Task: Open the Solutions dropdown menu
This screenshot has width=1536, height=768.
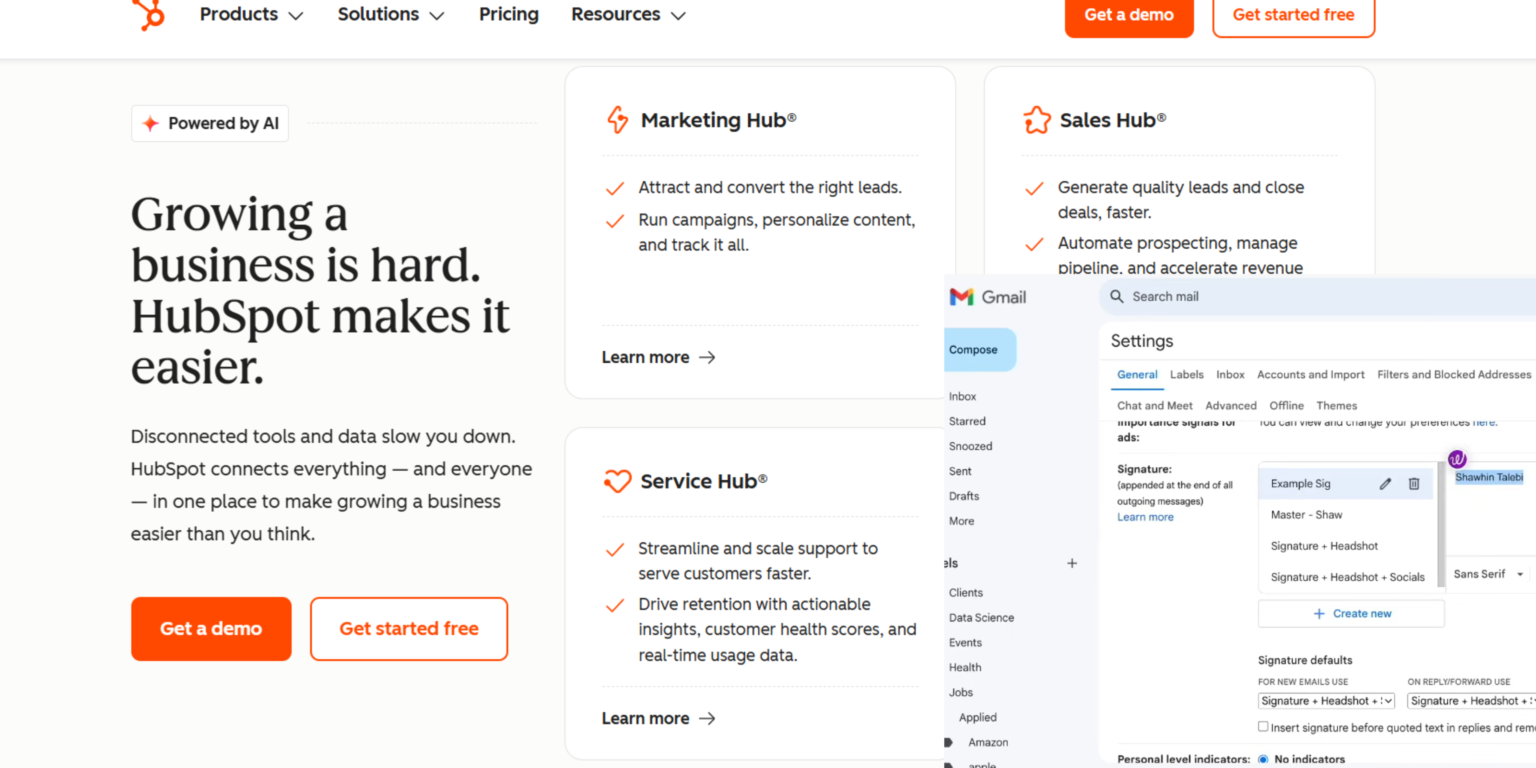Action: pos(391,15)
